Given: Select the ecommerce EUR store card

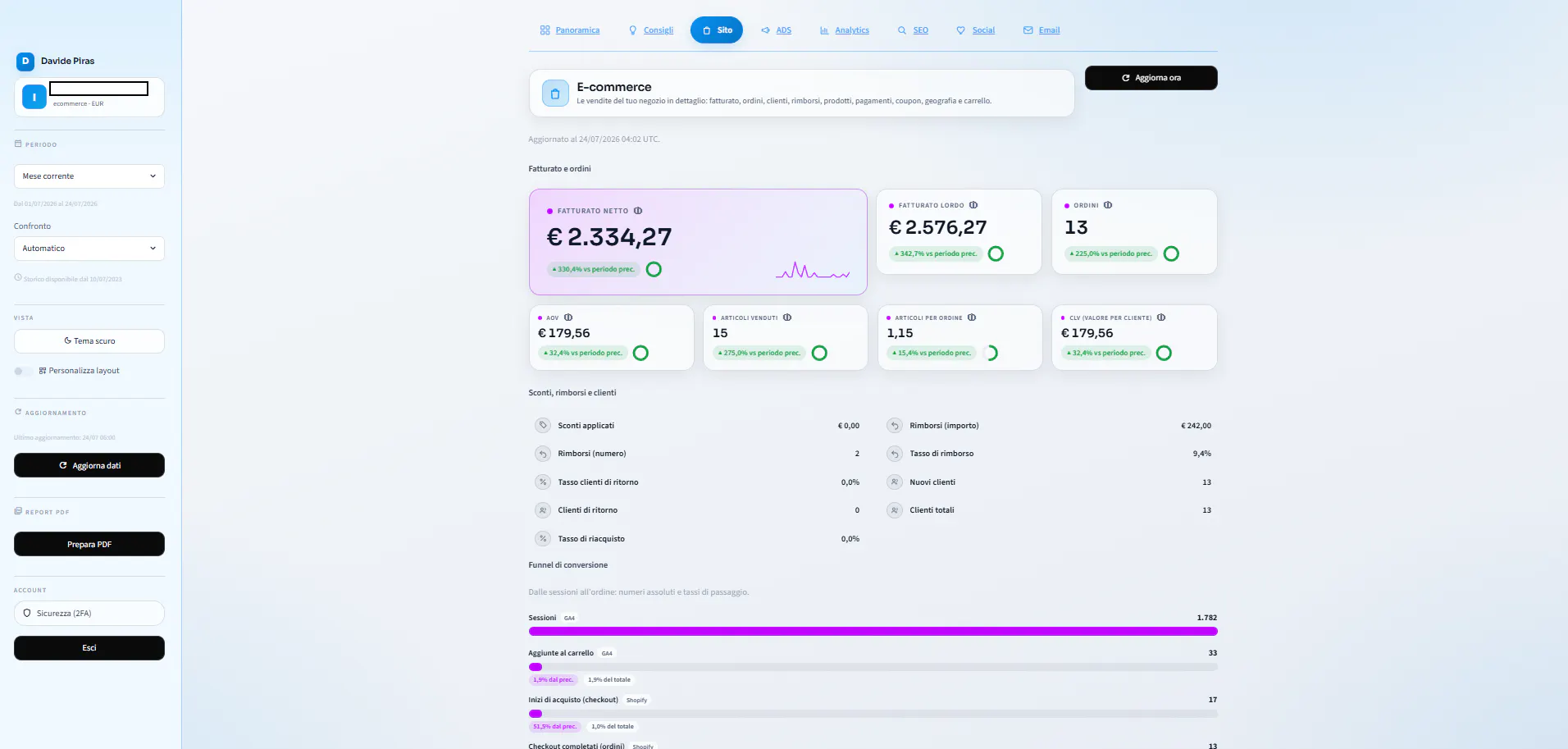Looking at the screenshot, I should coord(89,97).
